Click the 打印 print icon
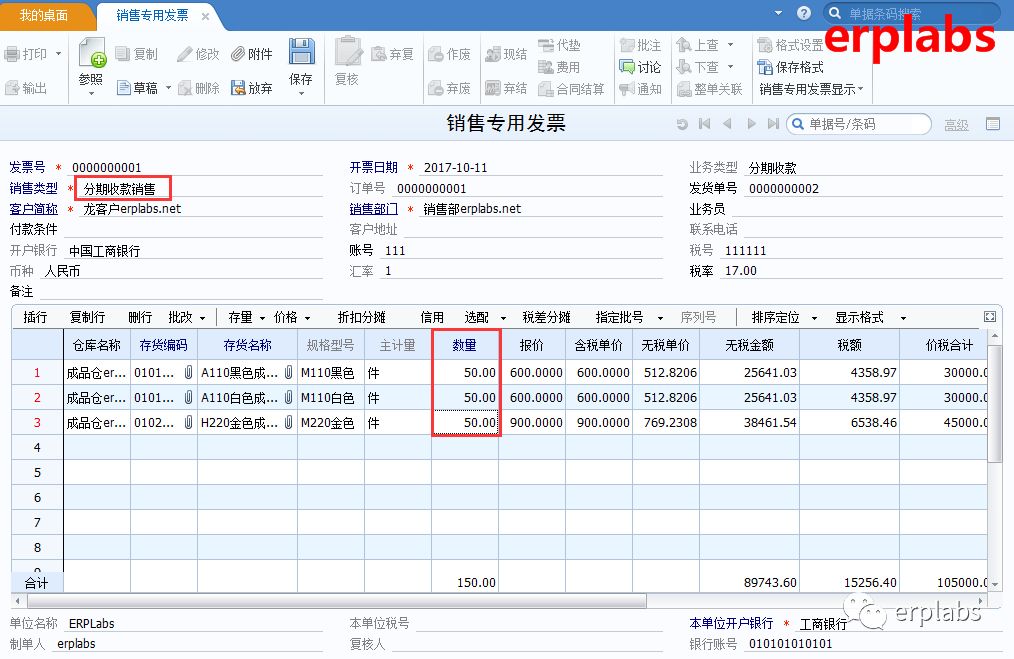Viewport: 1014px width, 659px height. tap(12, 54)
